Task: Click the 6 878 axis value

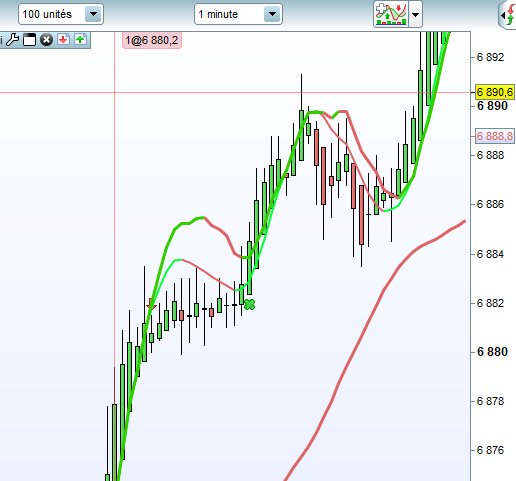Action: [490, 401]
